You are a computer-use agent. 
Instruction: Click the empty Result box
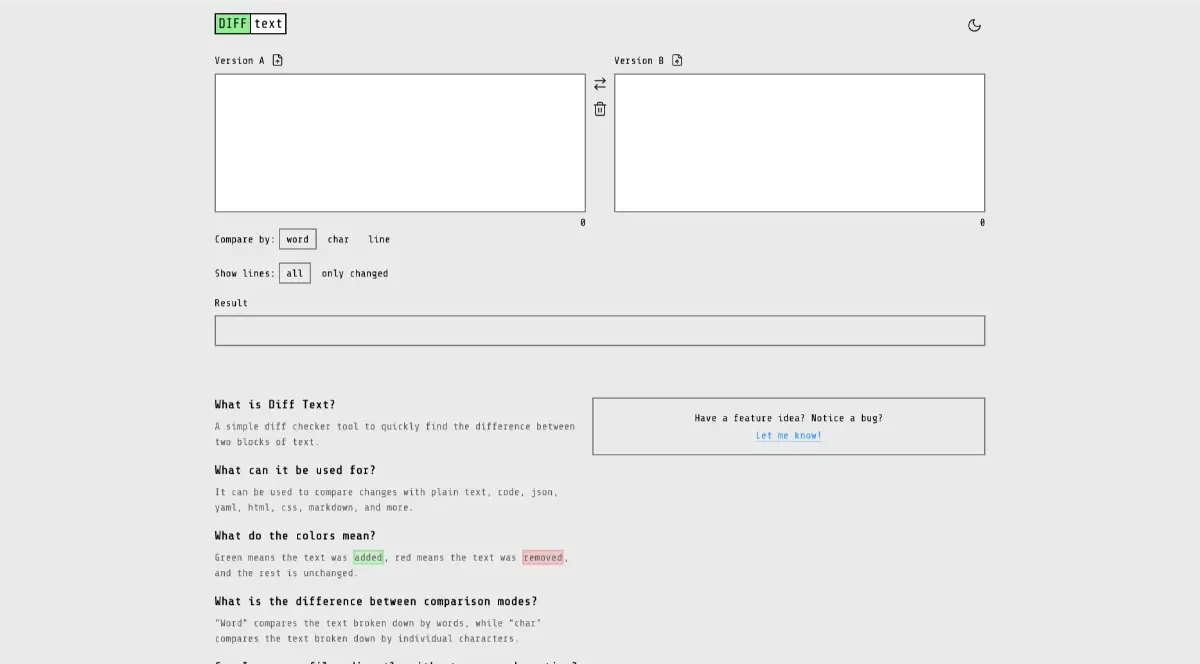pos(600,331)
